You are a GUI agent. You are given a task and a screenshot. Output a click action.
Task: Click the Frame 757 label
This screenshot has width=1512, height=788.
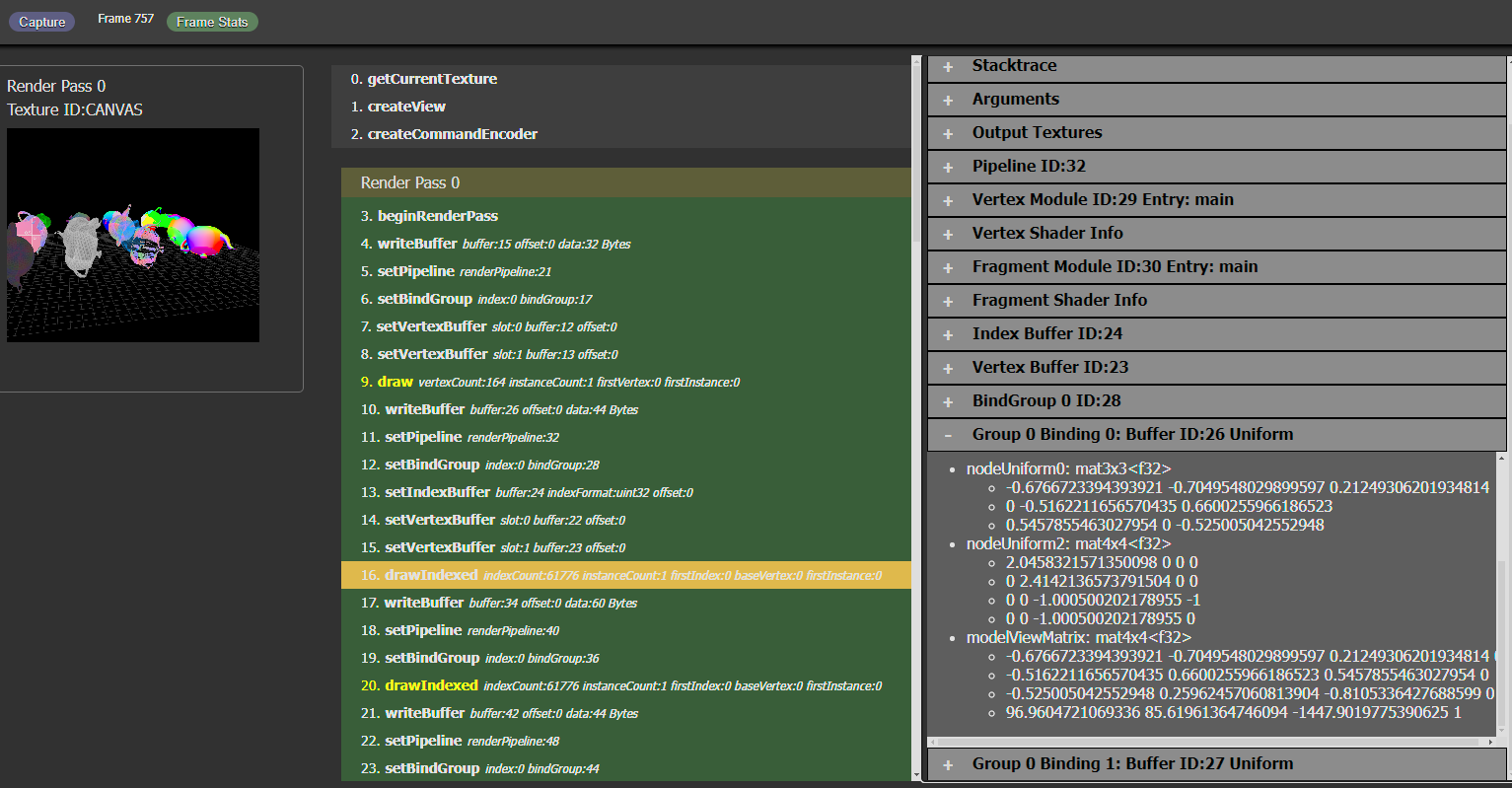(x=125, y=19)
